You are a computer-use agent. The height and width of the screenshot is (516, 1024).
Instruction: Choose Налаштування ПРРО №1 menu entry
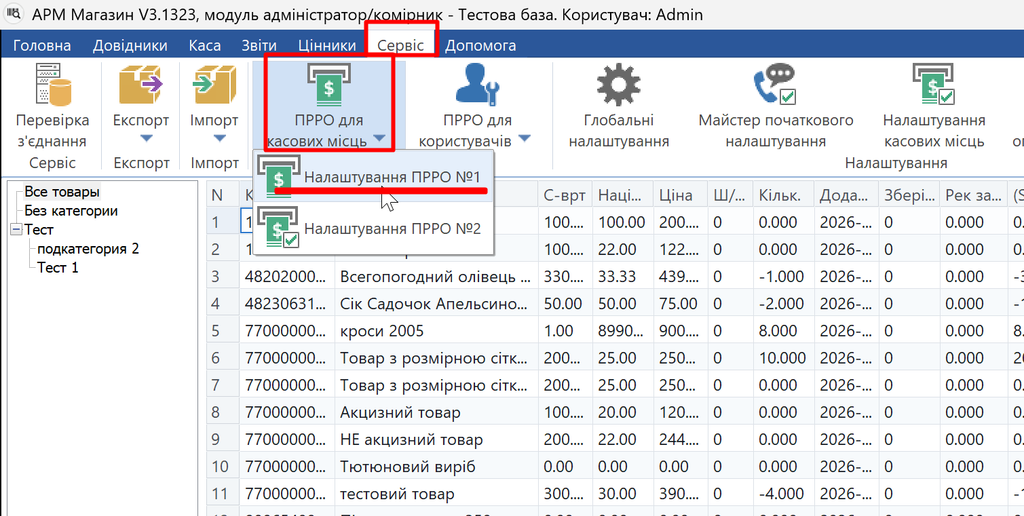click(x=373, y=176)
